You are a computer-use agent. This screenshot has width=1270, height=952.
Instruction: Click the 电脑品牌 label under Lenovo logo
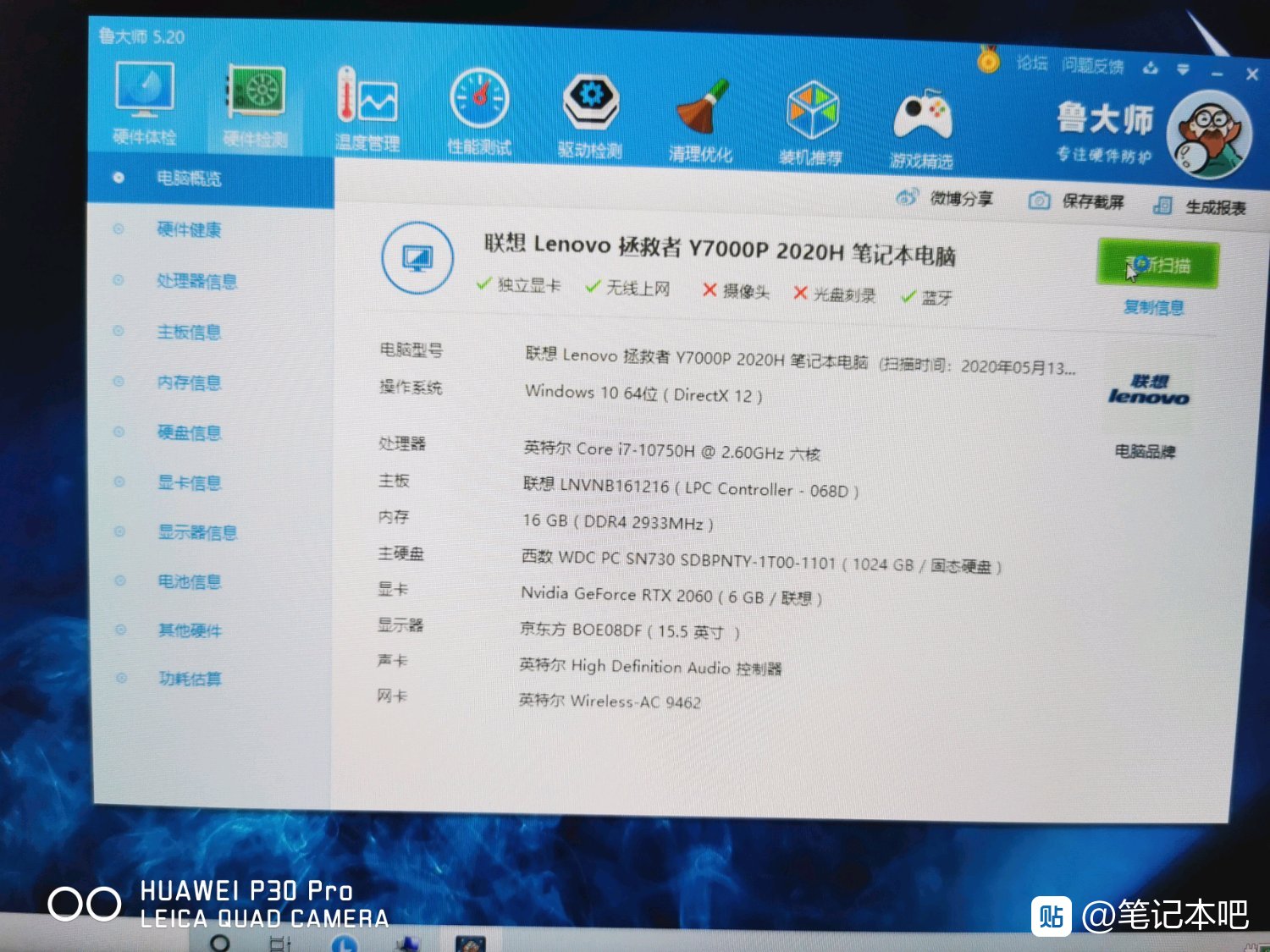coord(1144,451)
